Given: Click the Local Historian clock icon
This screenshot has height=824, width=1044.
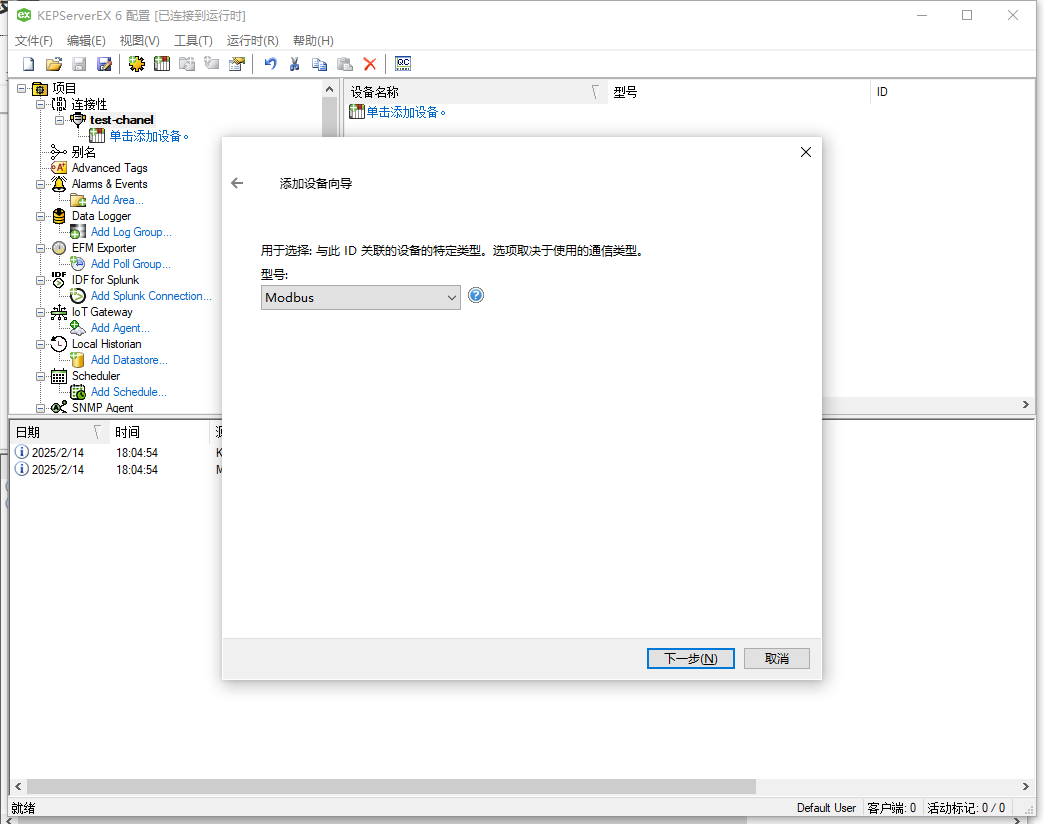Looking at the screenshot, I should 59,343.
